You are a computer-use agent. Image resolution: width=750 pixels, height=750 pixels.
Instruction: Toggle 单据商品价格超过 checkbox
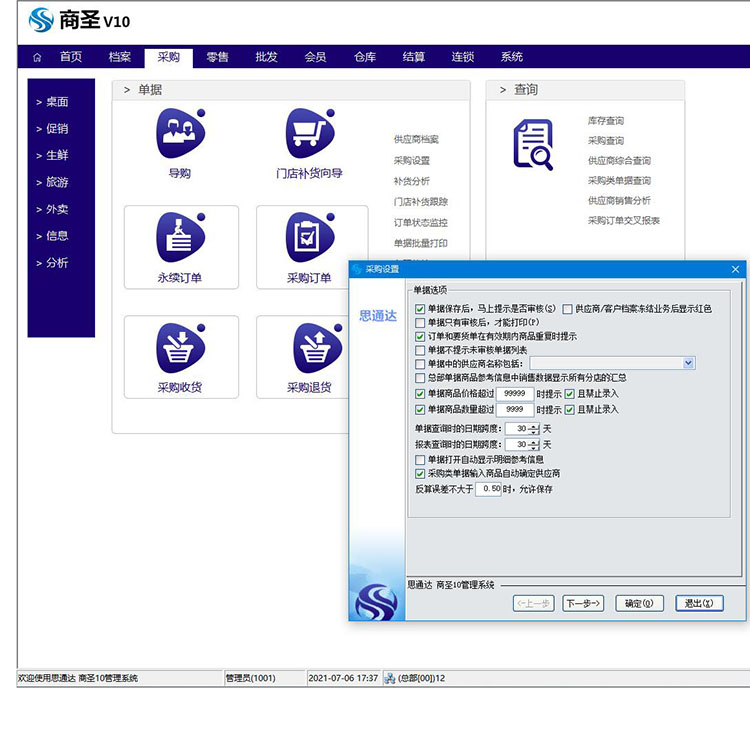coord(420,394)
